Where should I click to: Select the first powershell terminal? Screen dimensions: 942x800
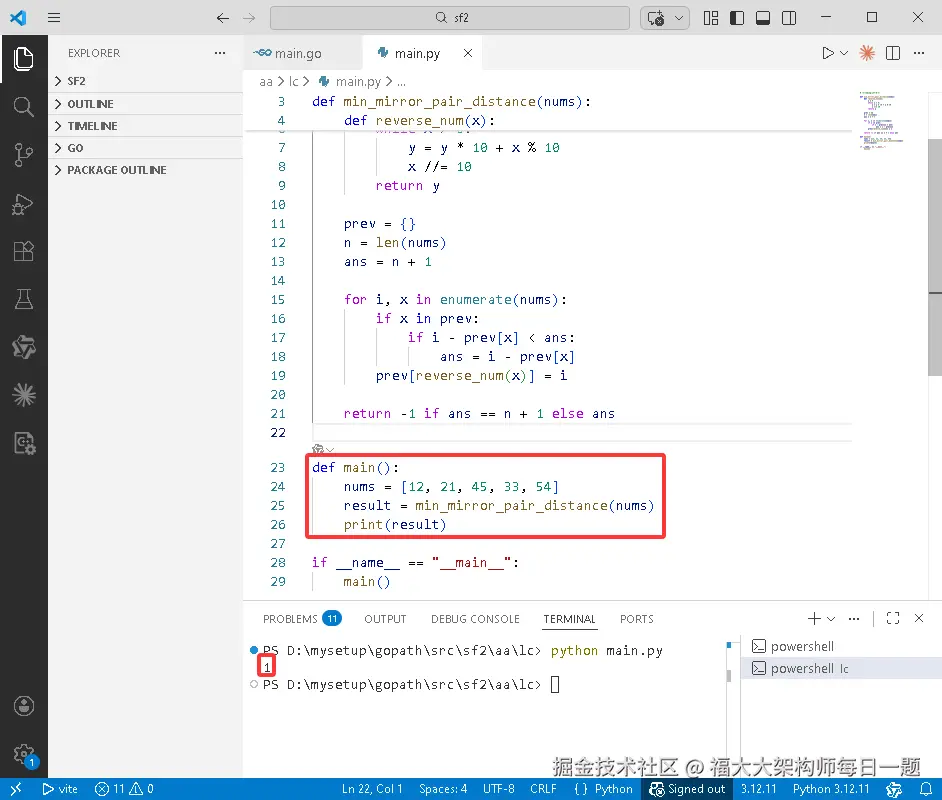tap(841, 646)
